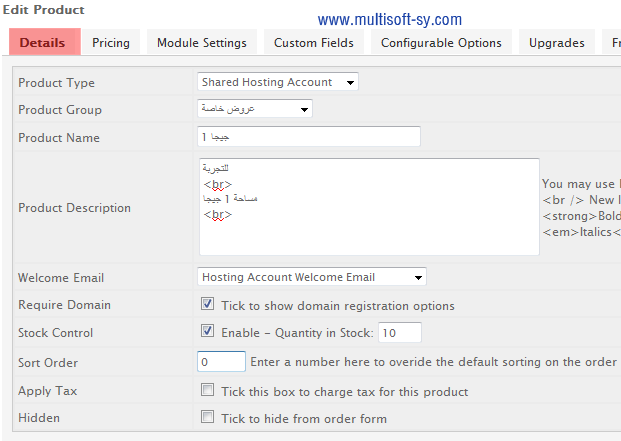621x441 pixels.
Task: Untick the Require Domain checkbox
Action: click(207, 304)
